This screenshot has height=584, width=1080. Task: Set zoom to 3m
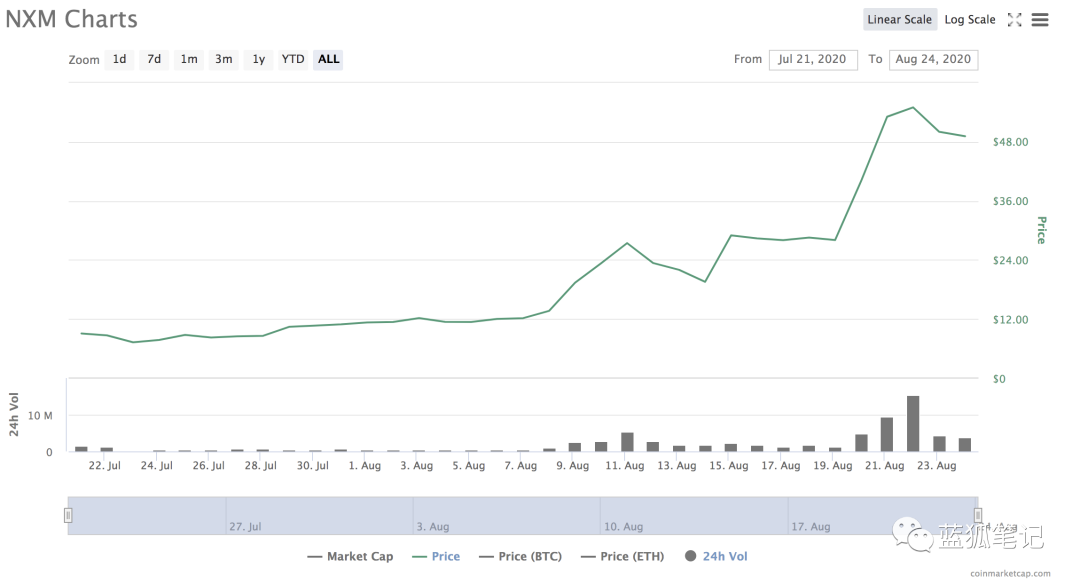224,59
